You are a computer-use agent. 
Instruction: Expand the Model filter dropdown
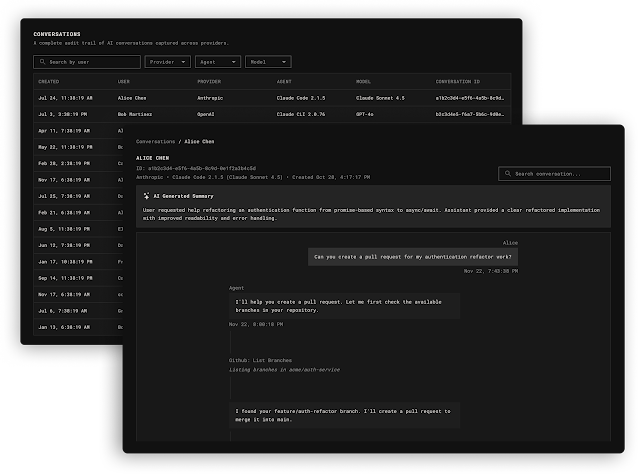[267, 62]
